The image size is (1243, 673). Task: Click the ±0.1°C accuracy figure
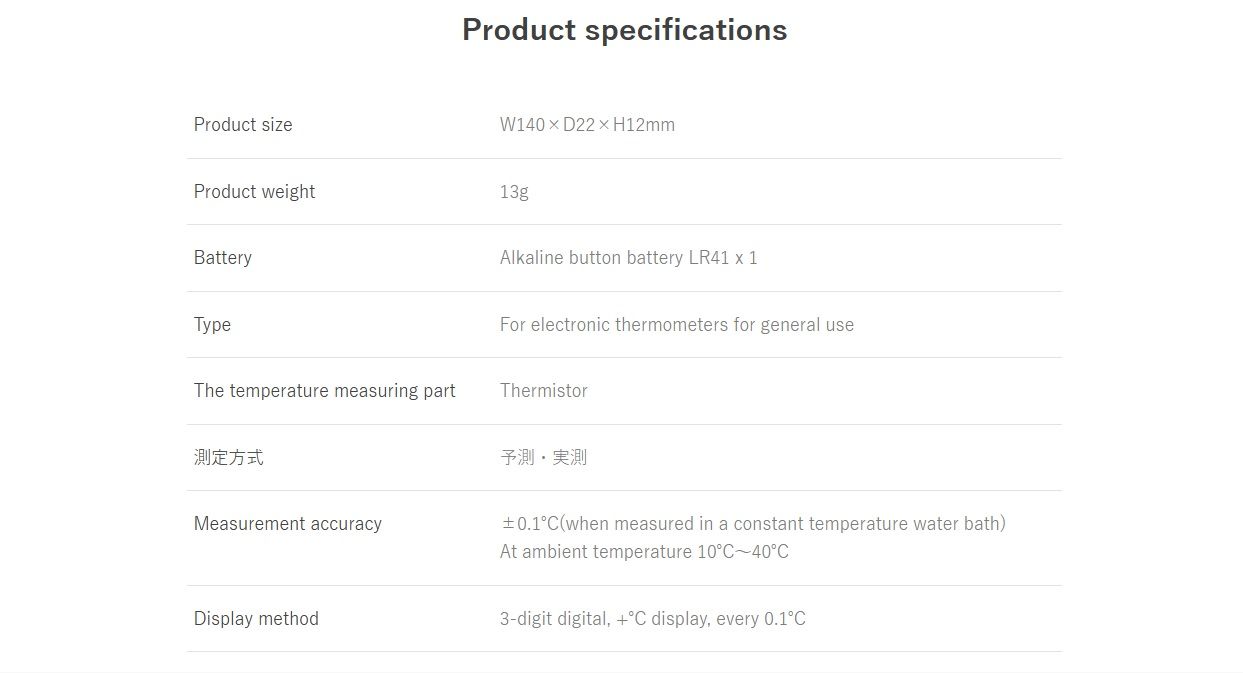click(530, 524)
